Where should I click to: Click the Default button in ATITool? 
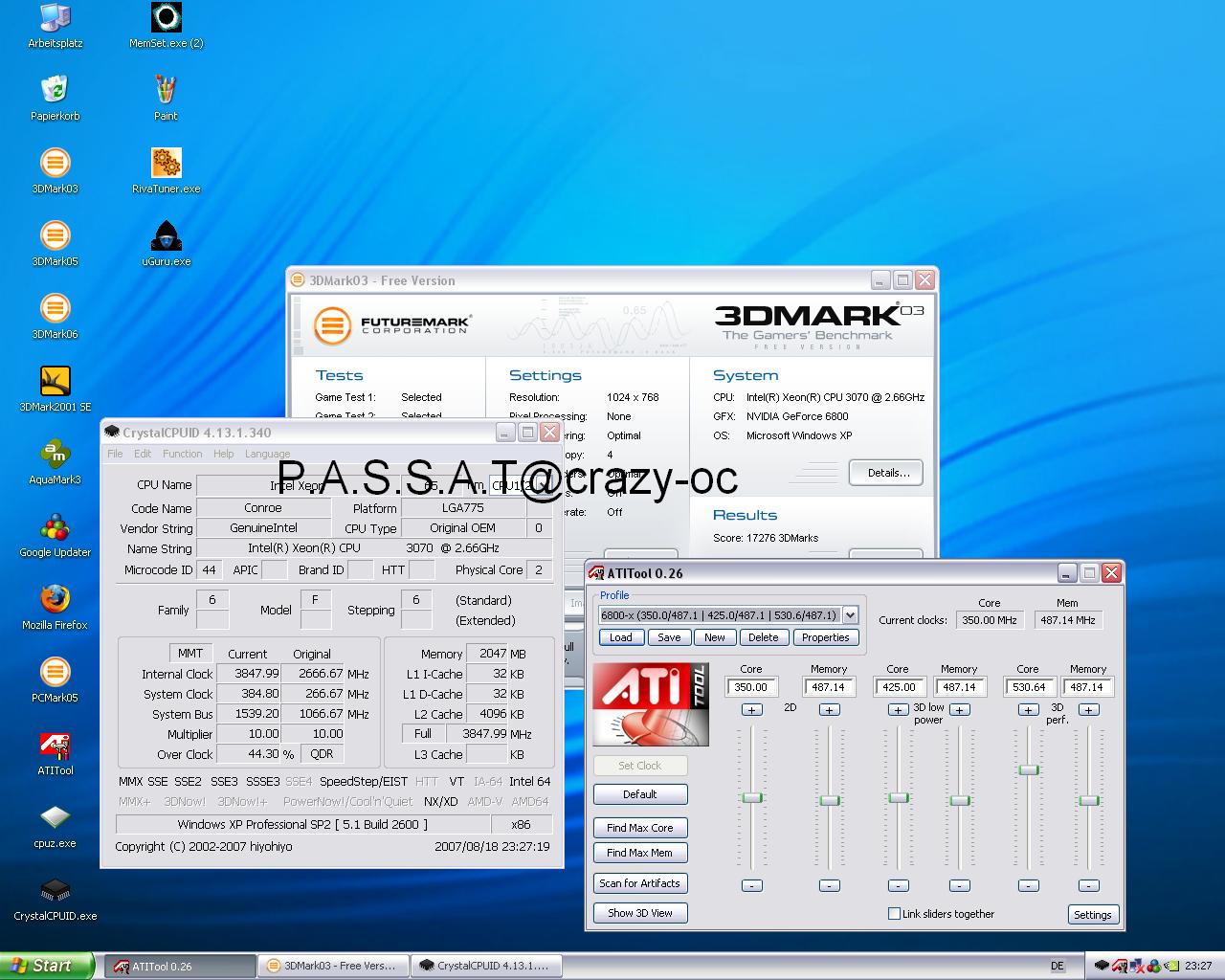click(640, 794)
